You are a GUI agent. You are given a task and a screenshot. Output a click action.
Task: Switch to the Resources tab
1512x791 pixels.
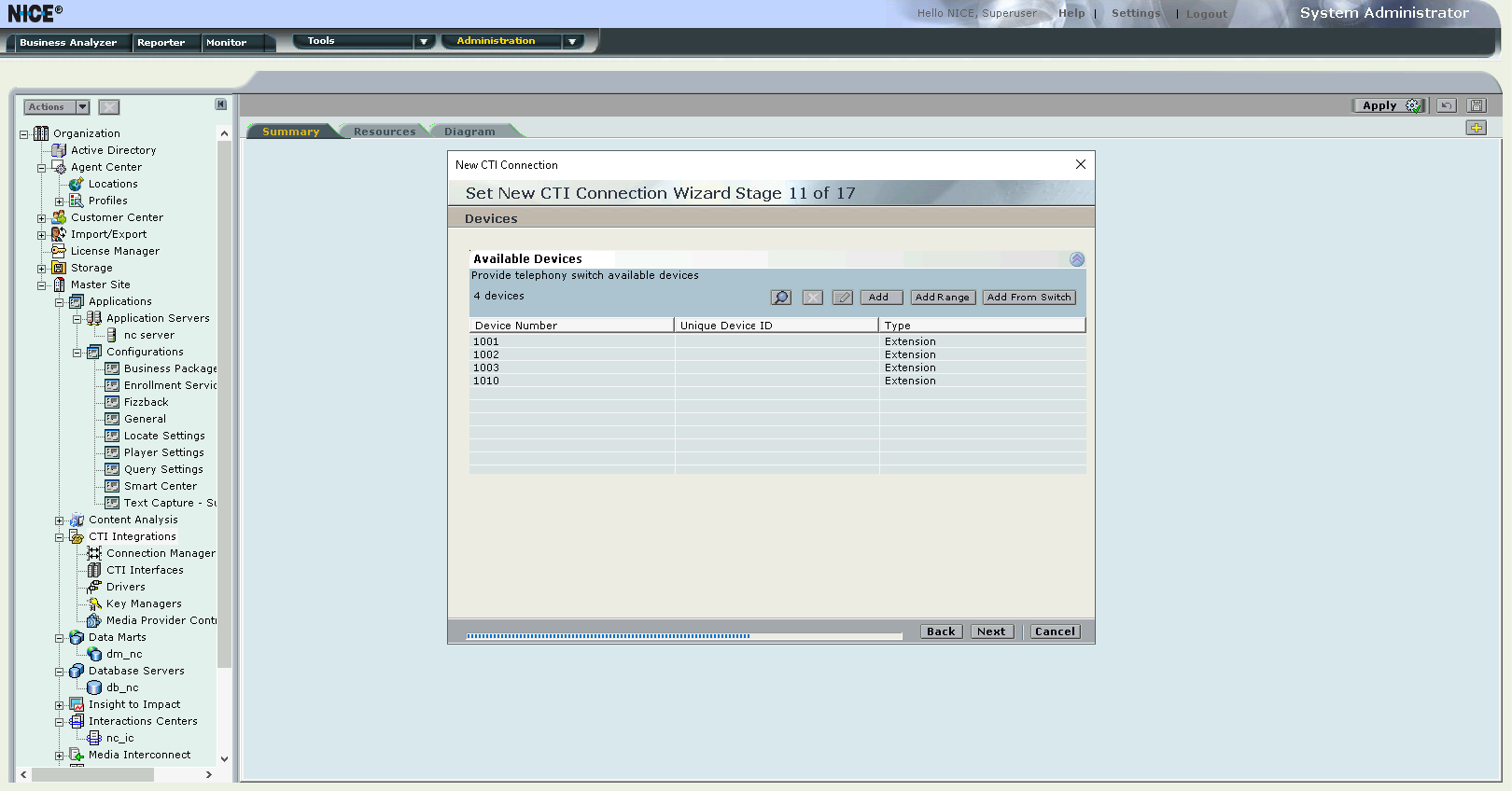pyautogui.click(x=384, y=132)
